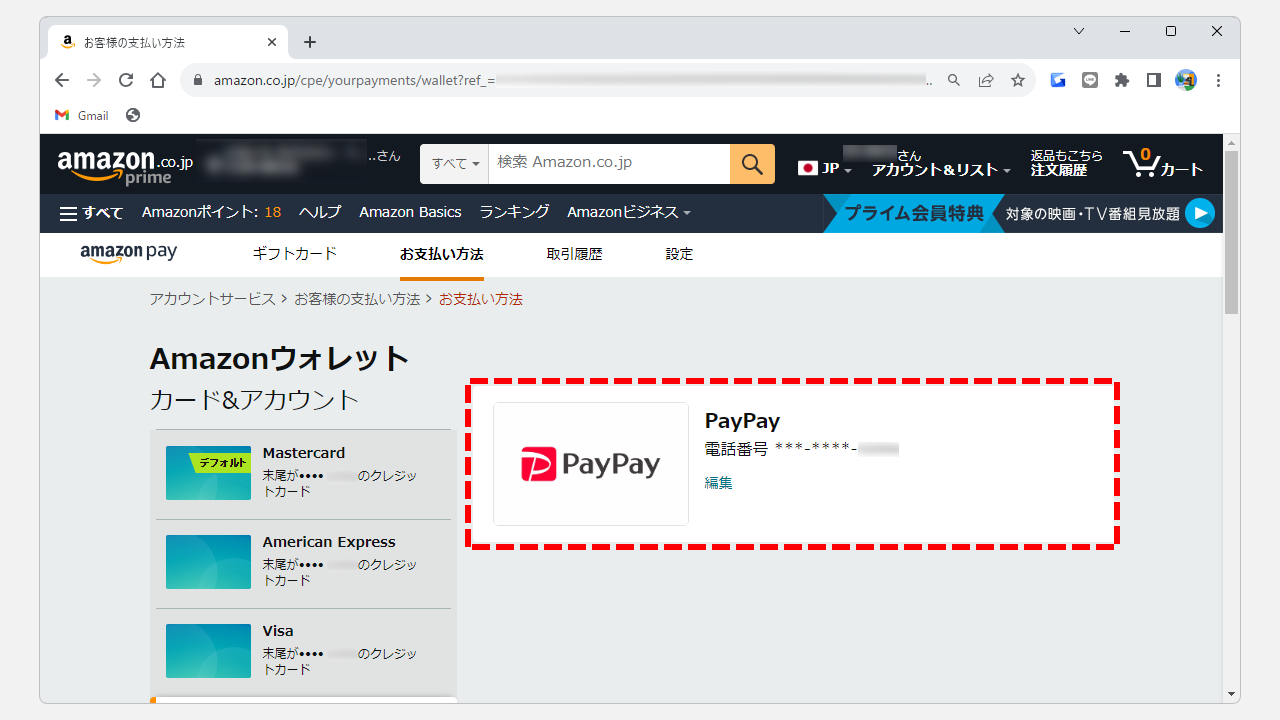This screenshot has height=720, width=1280.
Task: Open the すべて search category dropdown
Action: 454,163
